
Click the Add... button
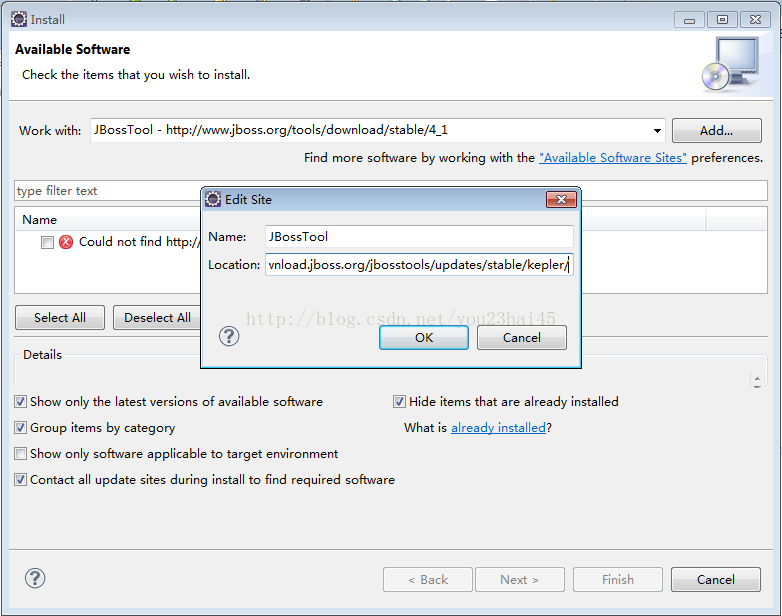point(716,131)
